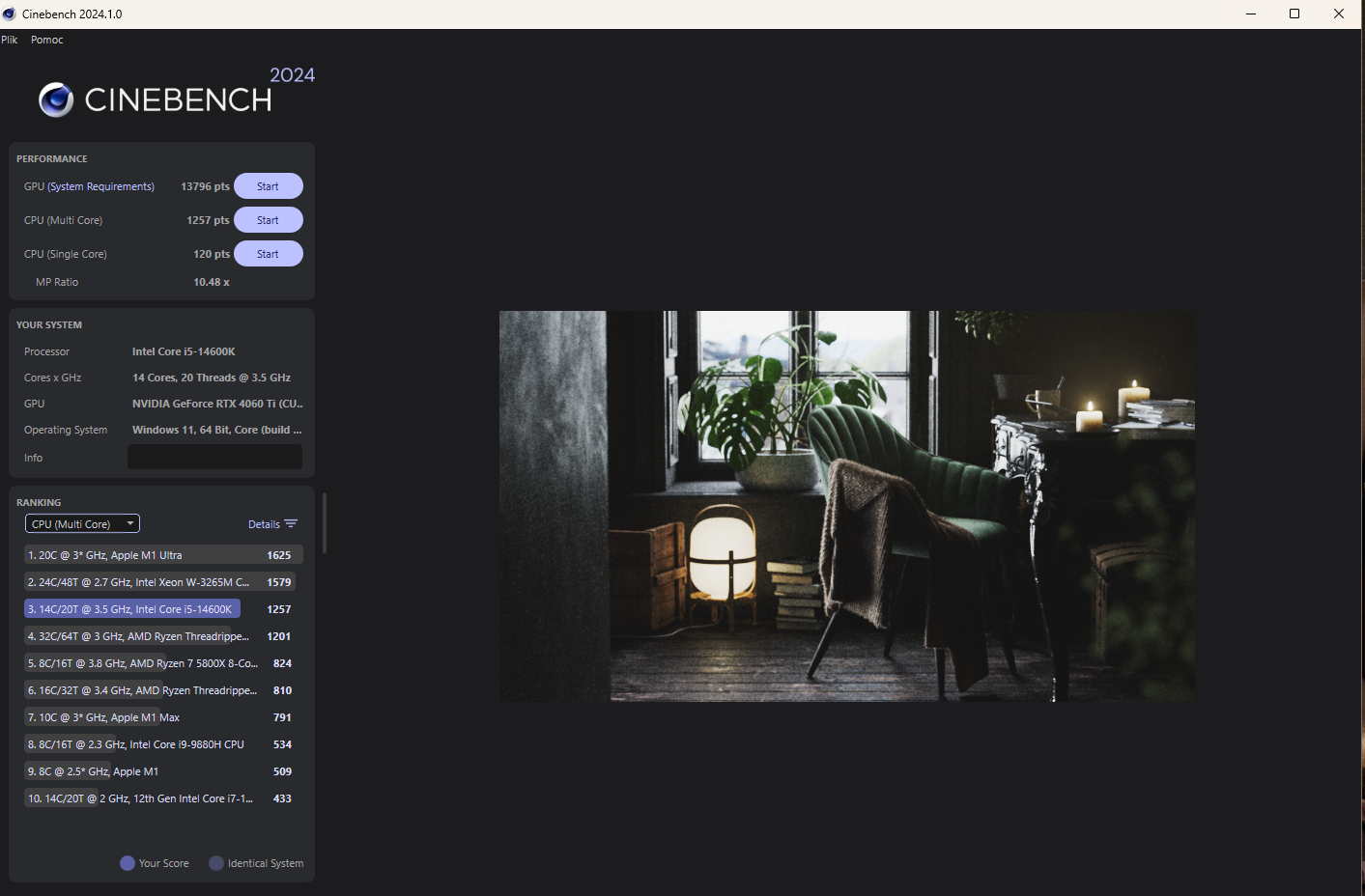Image resolution: width=1365 pixels, height=896 pixels.
Task: Select the 8C Apple M1 ranking row
Action: 163,771
